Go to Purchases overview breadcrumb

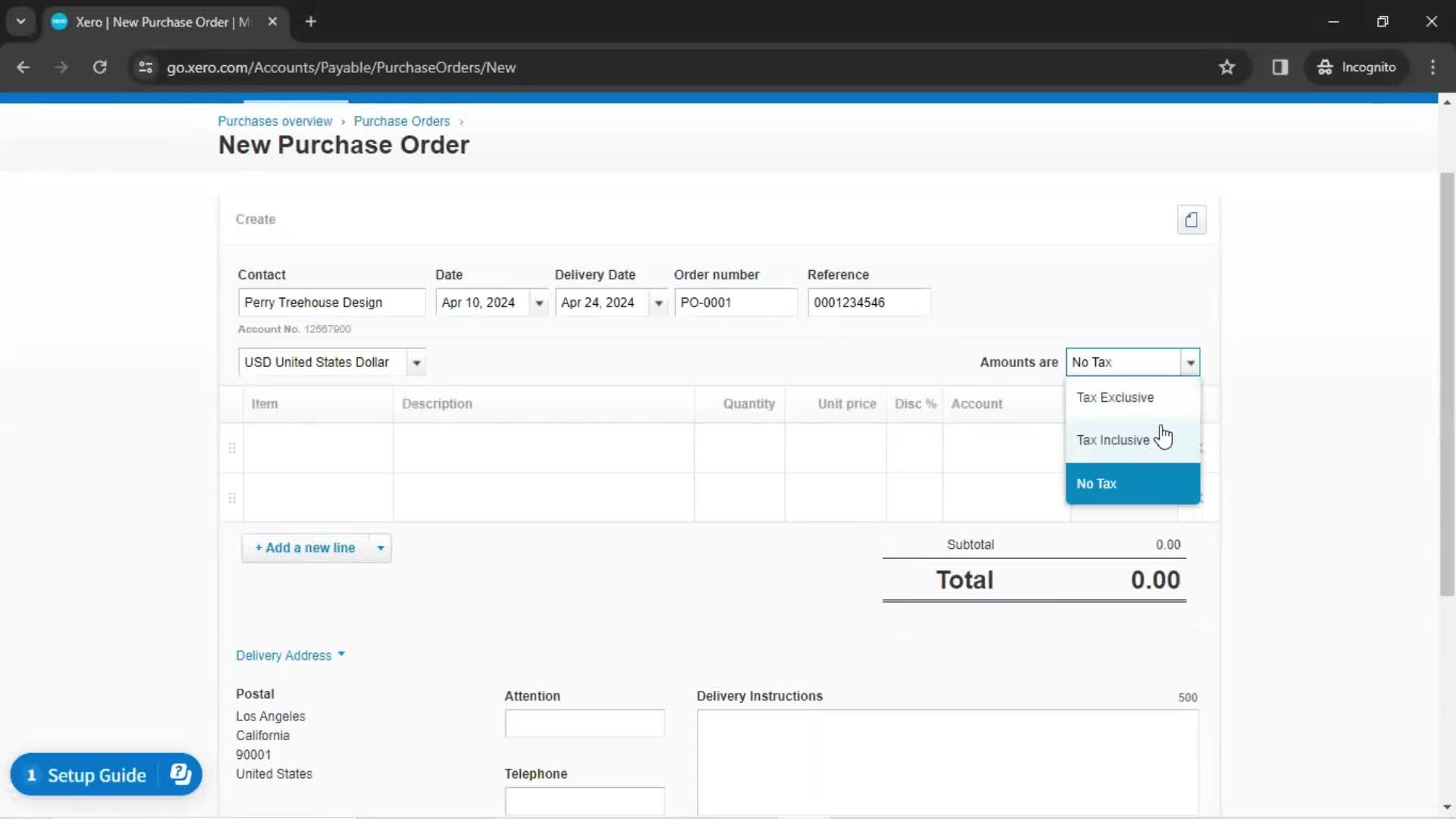(275, 121)
